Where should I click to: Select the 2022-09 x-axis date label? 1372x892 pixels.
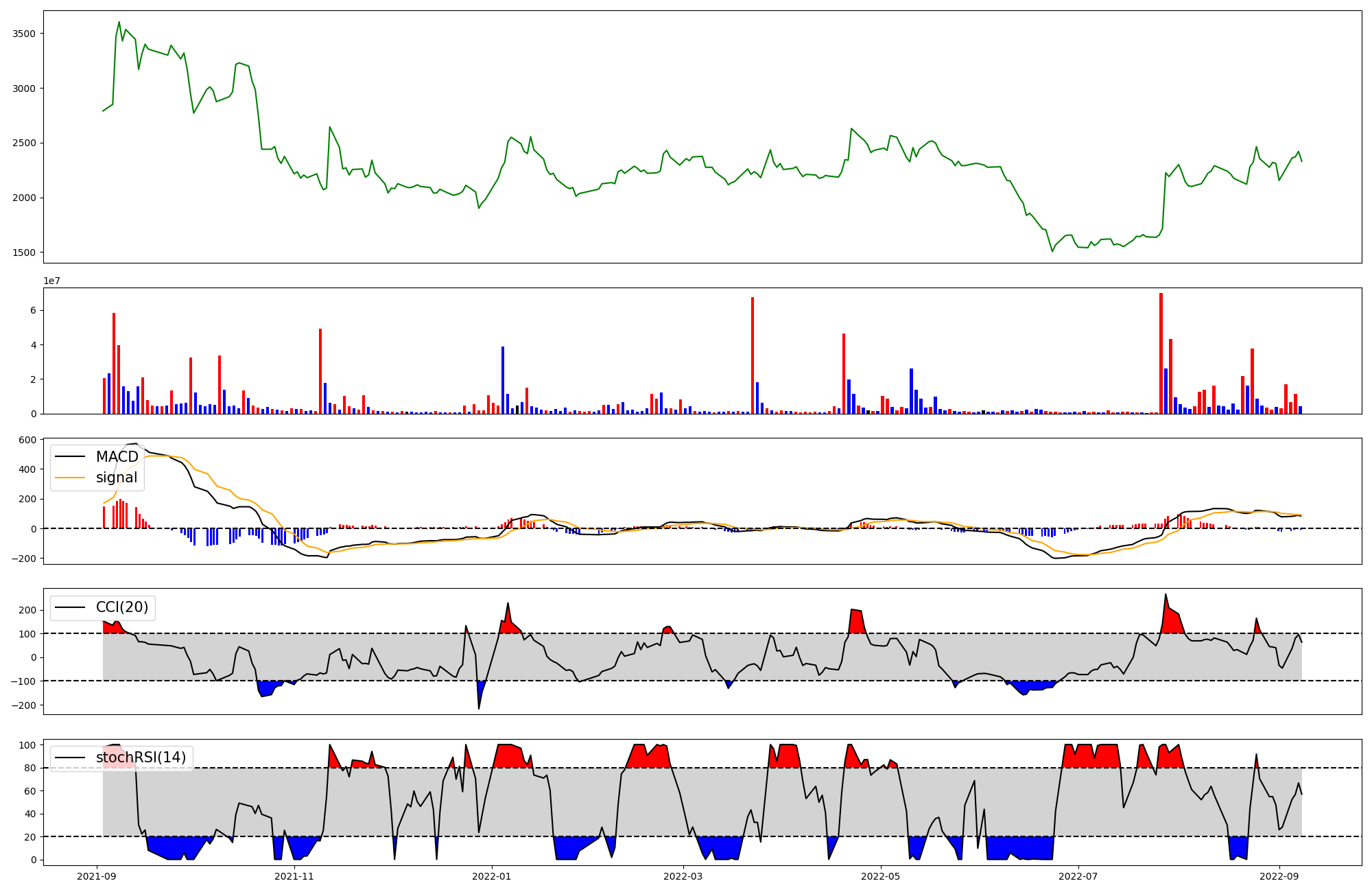click(x=1279, y=876)
